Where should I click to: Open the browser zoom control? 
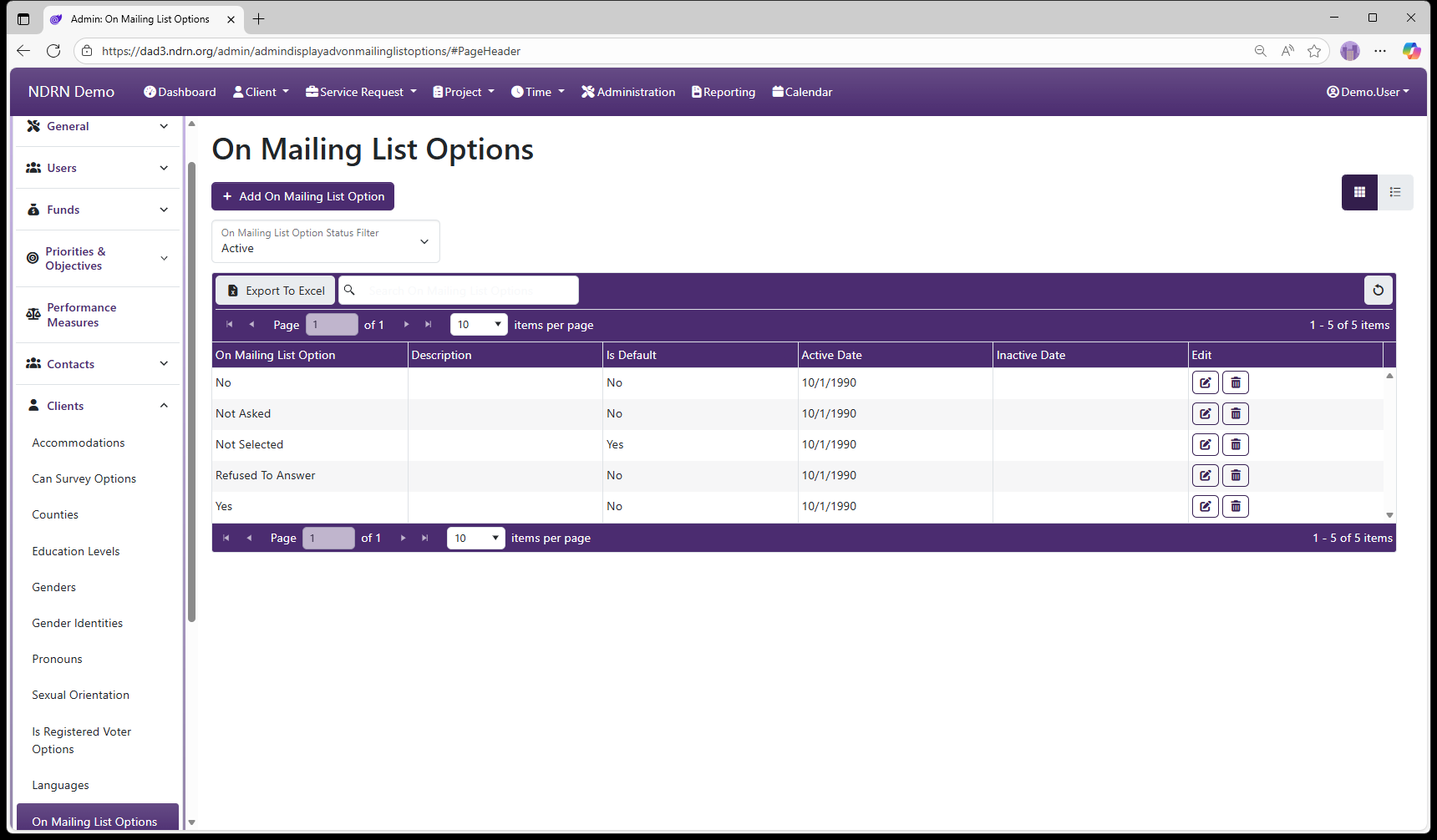[x=1261, y=51]
